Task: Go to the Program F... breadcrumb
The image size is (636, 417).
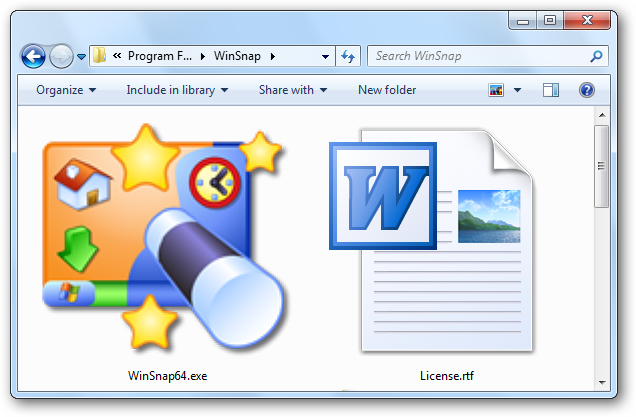Action: point(158,57)
